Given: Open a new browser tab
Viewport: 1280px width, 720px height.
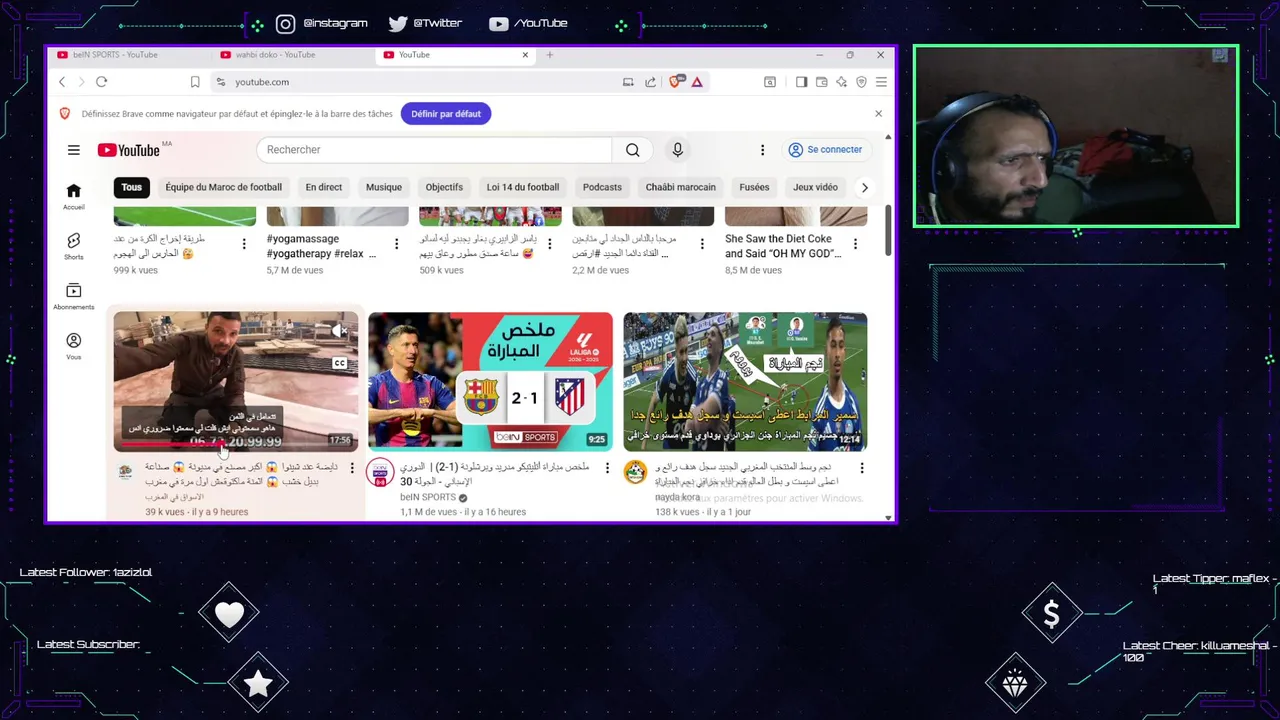Looking at the screenshot, I should coord(549,55).
